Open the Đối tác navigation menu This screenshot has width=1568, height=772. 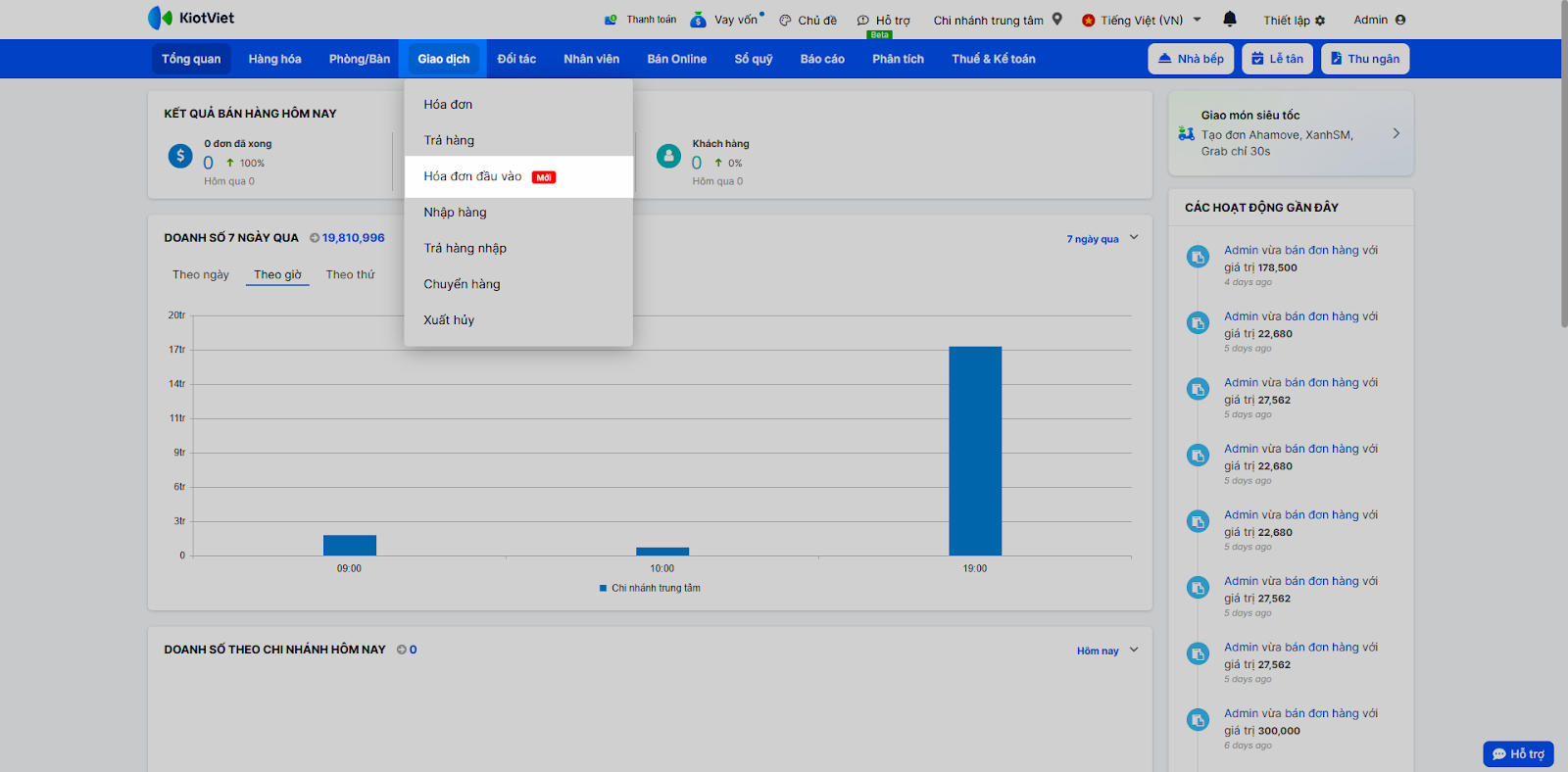516,59
